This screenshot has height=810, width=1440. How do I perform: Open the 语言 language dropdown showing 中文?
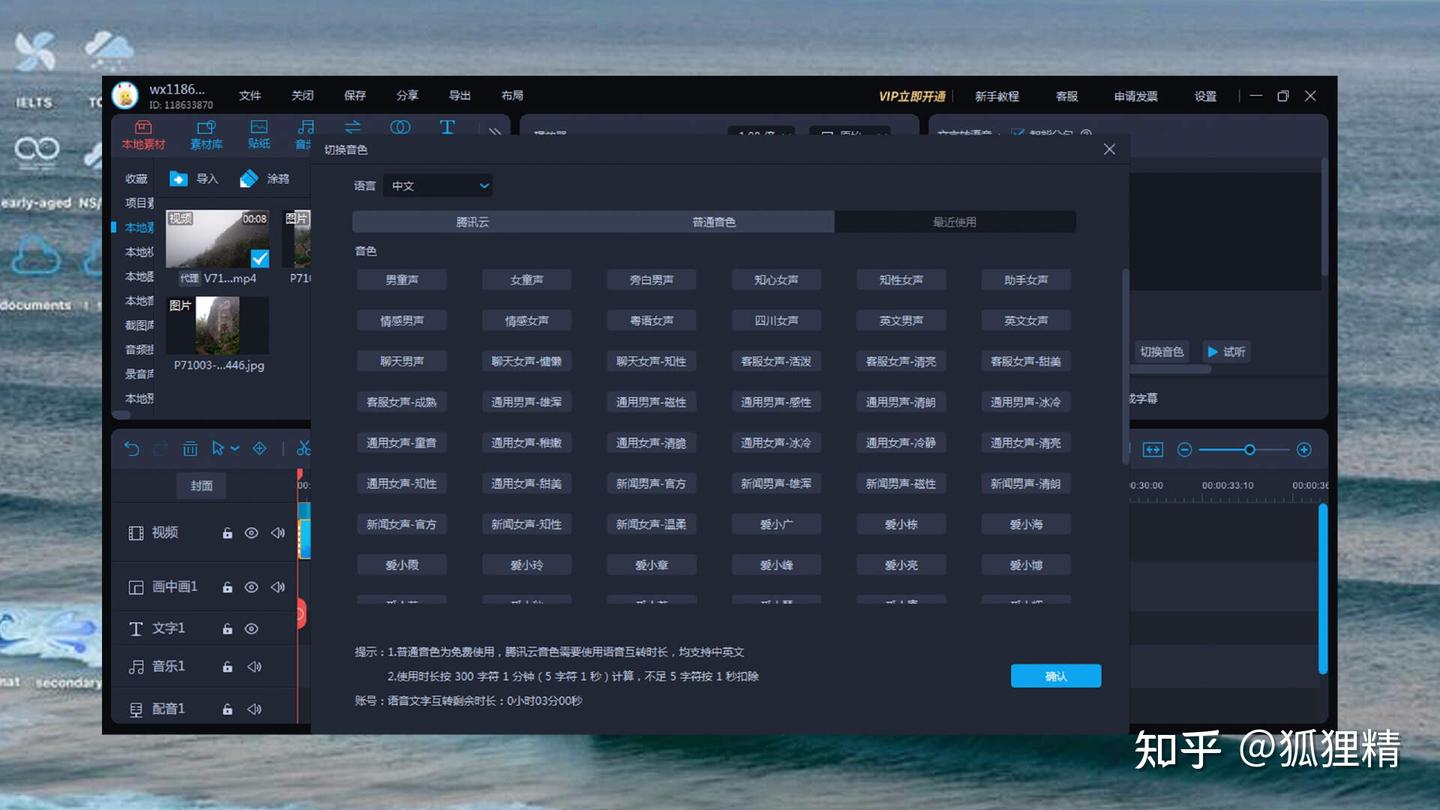(x=438, y=186)
